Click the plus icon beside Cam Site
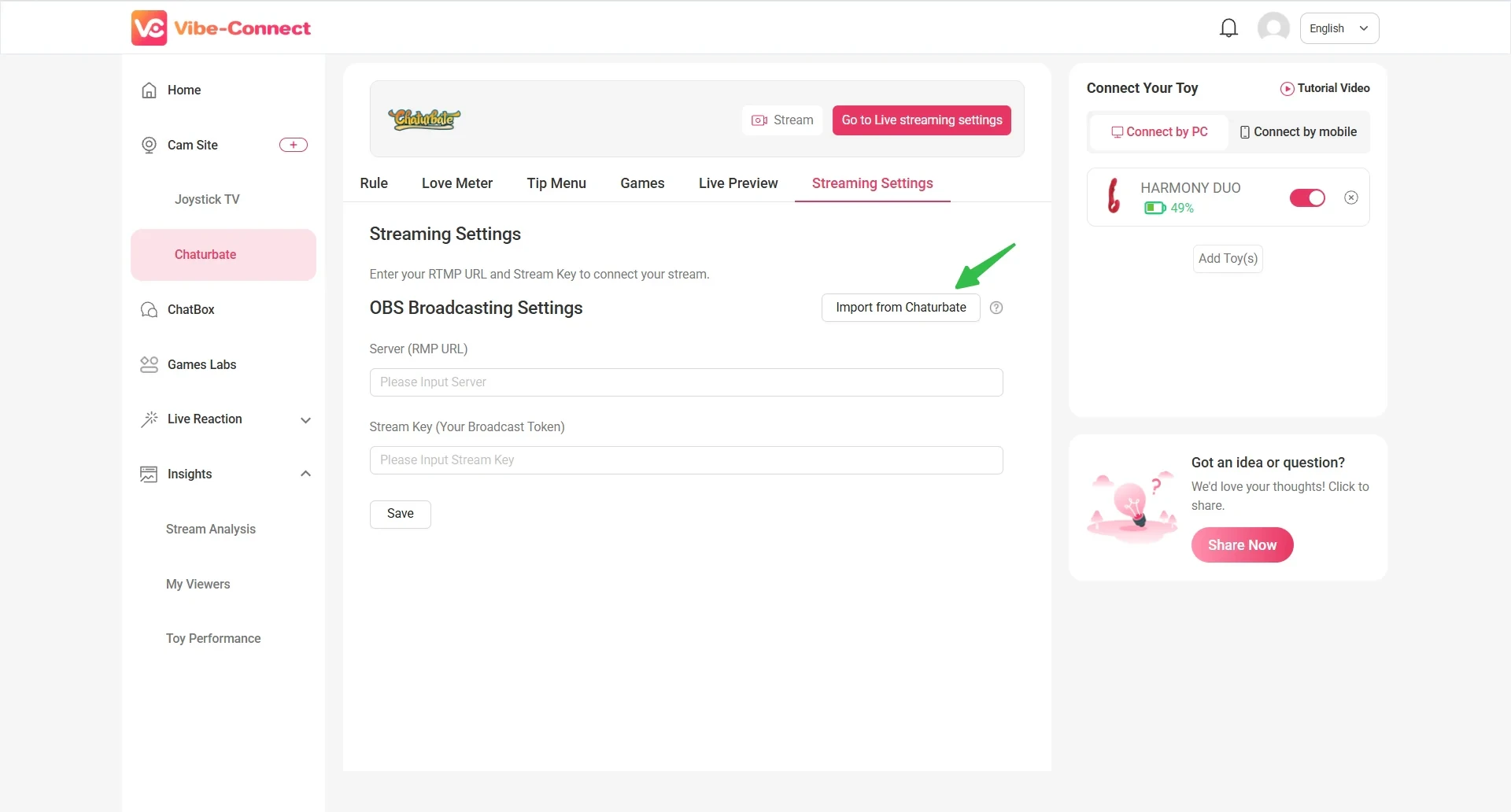This screenshot has height=812, width=1511. tap(294, 145)
